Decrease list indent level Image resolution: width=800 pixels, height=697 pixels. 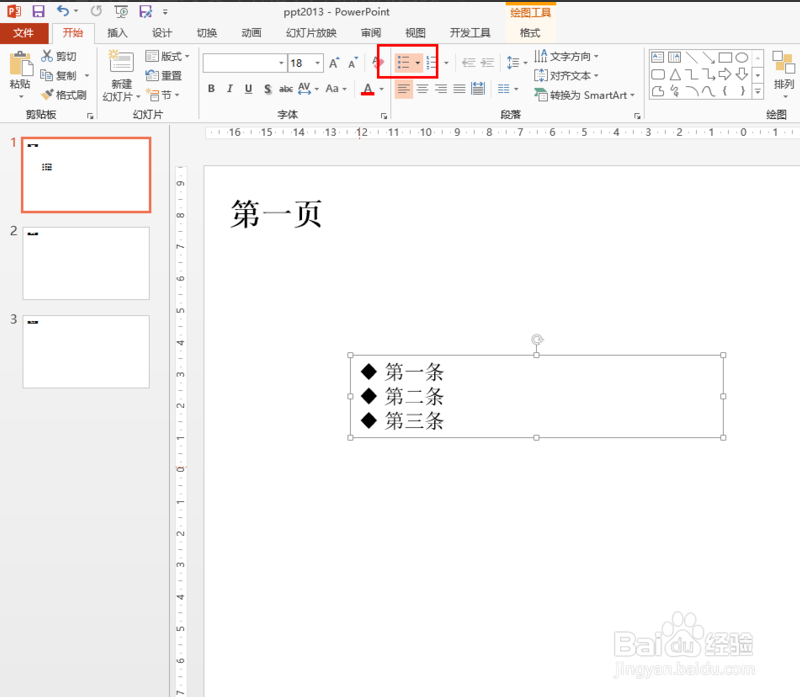(468, 63)
